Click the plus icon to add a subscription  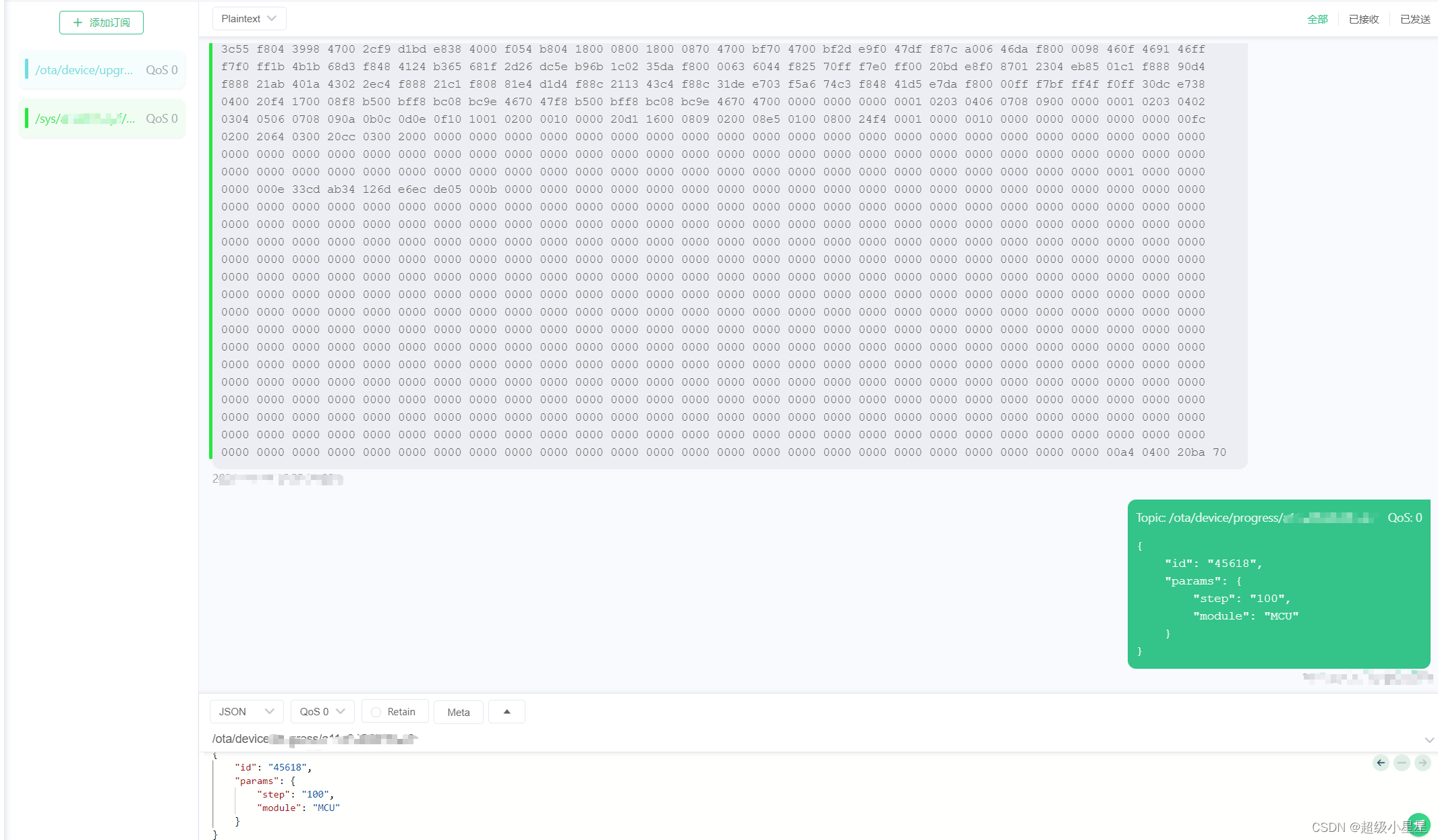point(78,22)
